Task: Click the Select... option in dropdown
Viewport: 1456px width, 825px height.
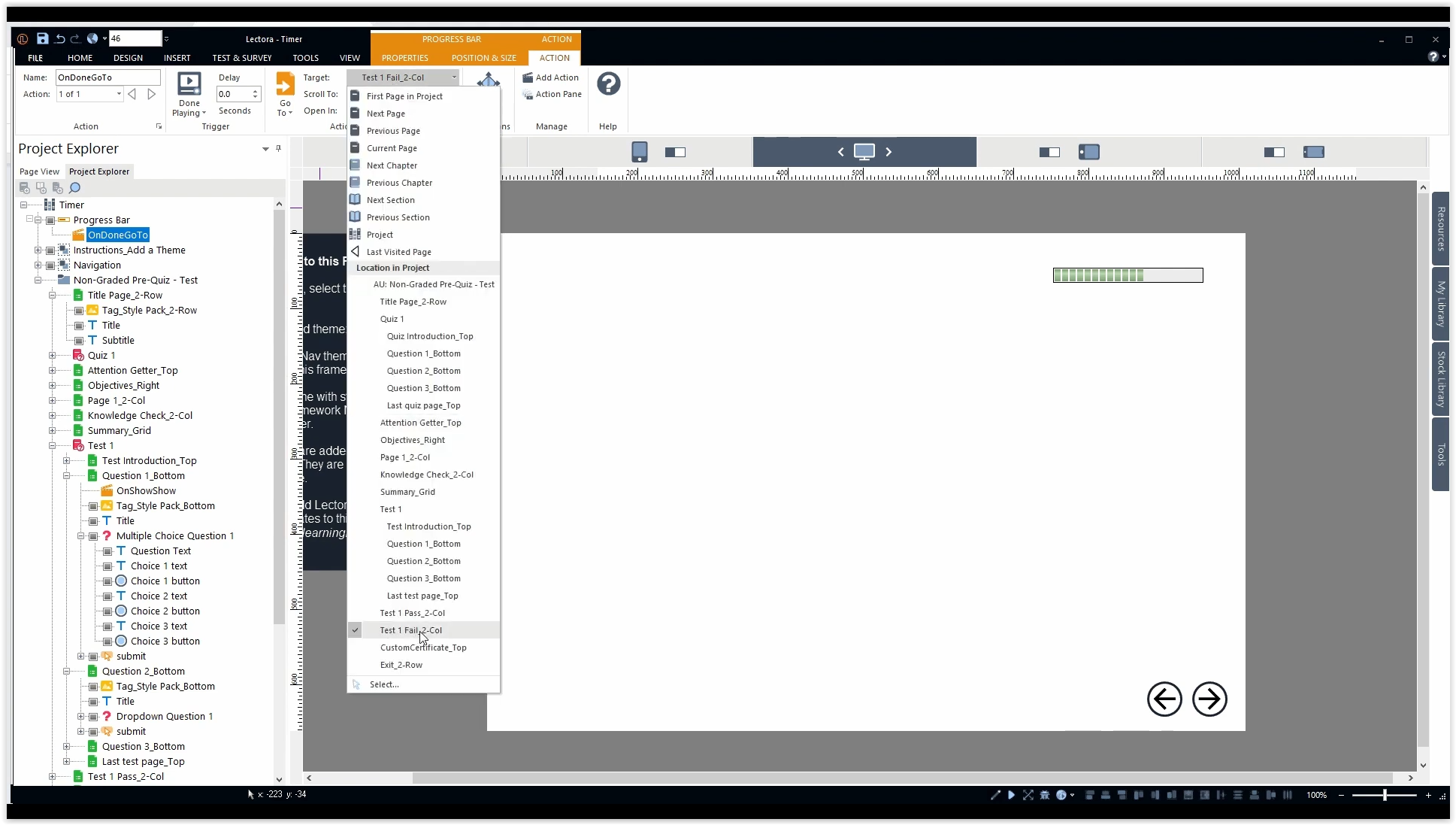Action: coord(384,684)
